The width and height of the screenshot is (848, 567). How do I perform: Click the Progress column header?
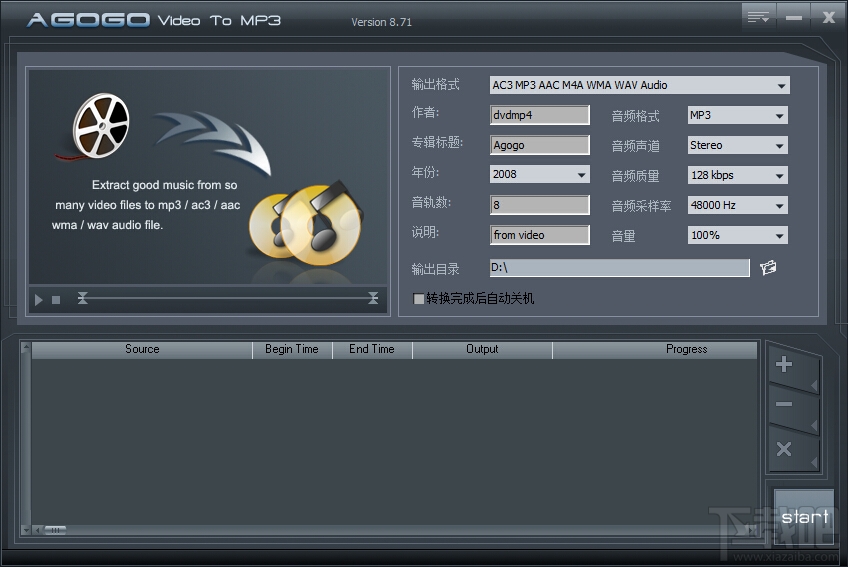click(x=655, y=350)
